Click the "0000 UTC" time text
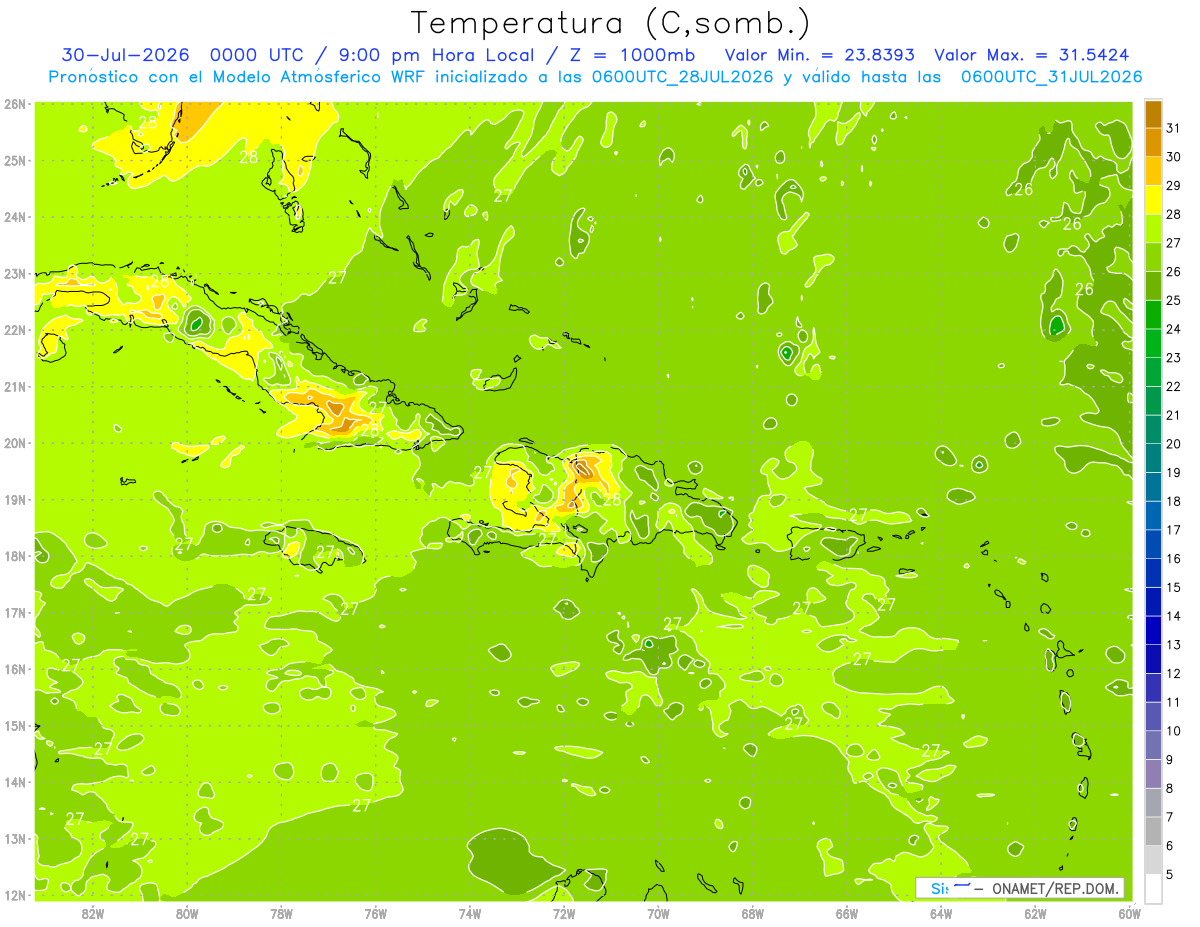The width and height of the screenshot is (1200, 927). pyautogui.click(x=256, y=55)
